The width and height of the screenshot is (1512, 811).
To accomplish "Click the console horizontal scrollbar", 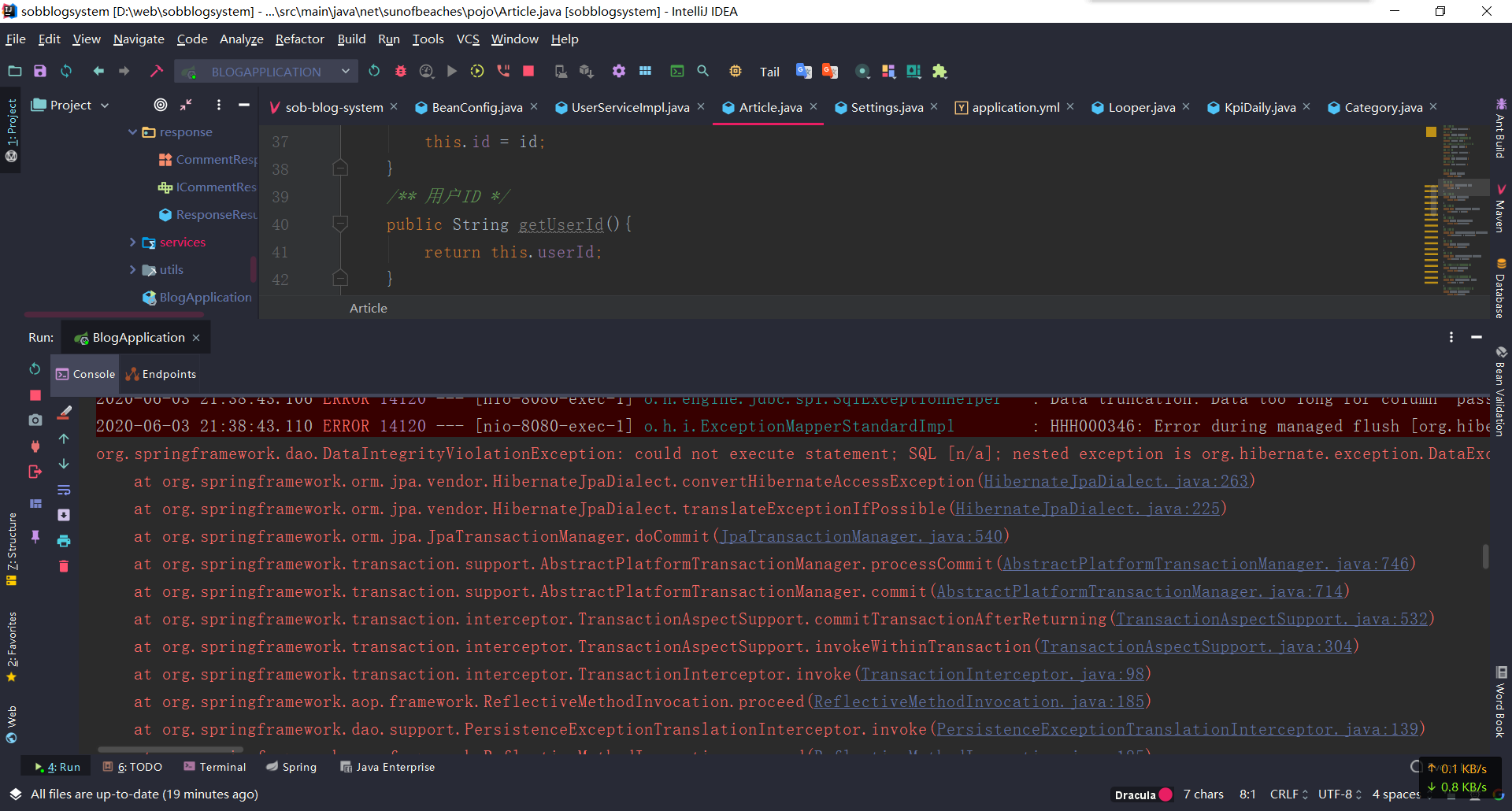I will [x=170, y=750].
